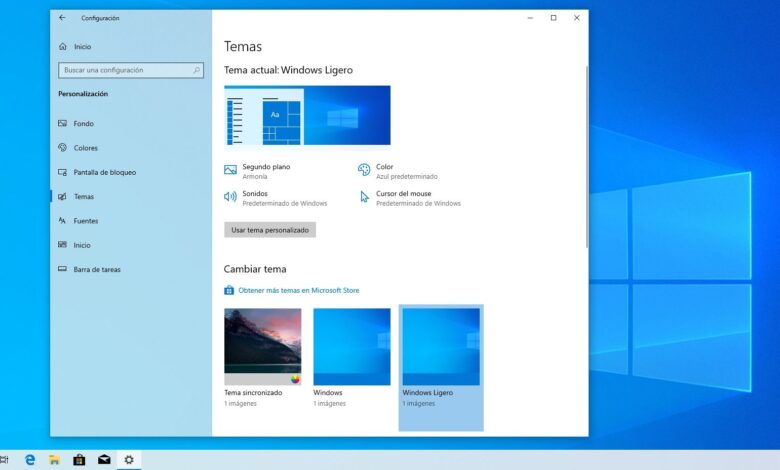
Task: Open the Fuentes settings page
Action: point(86,221)
